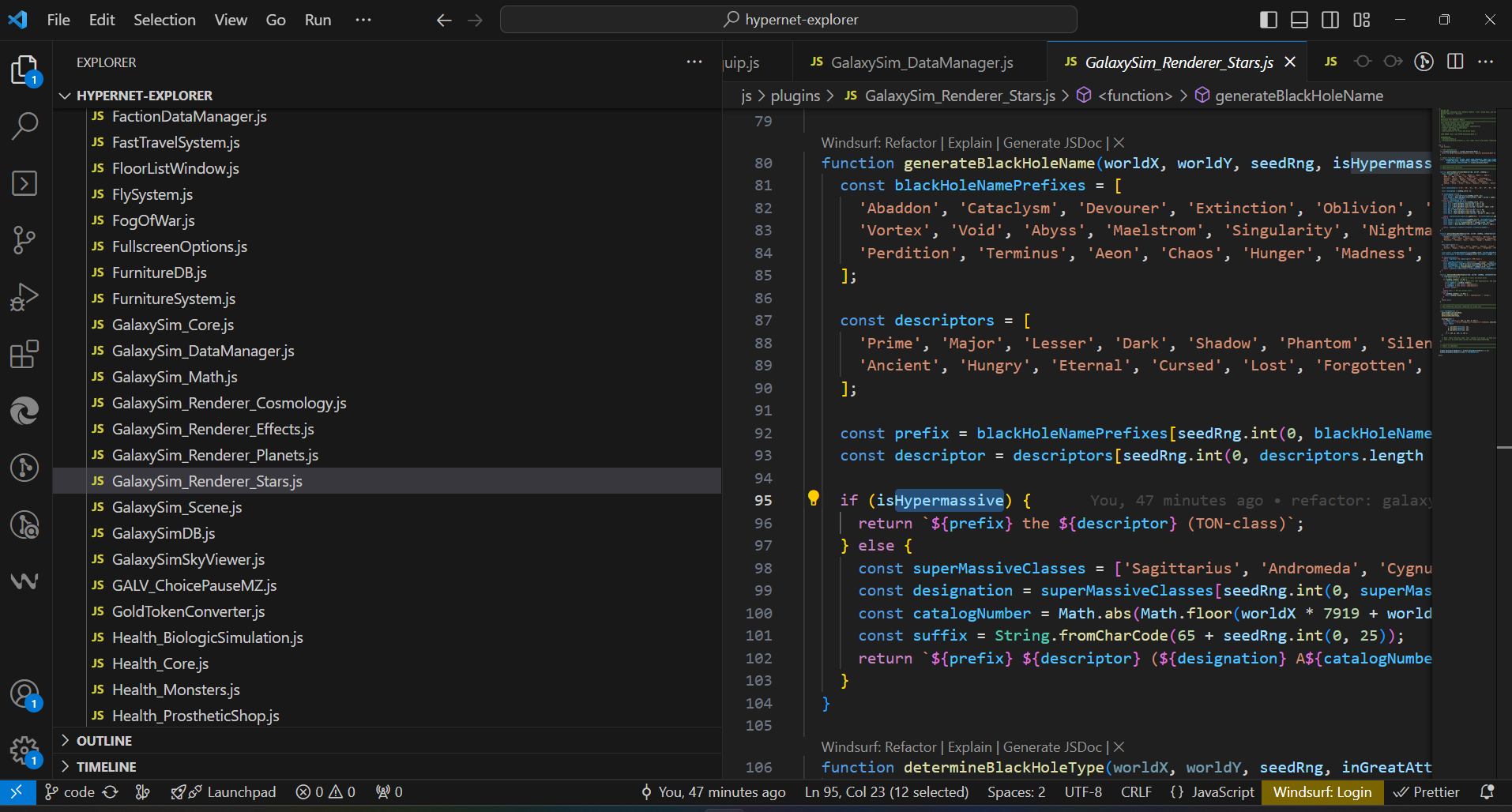Click Windsurf Refactor above determineBlackHoleType
This screenshot has height=812, width=1512.
tap(878, 747)
